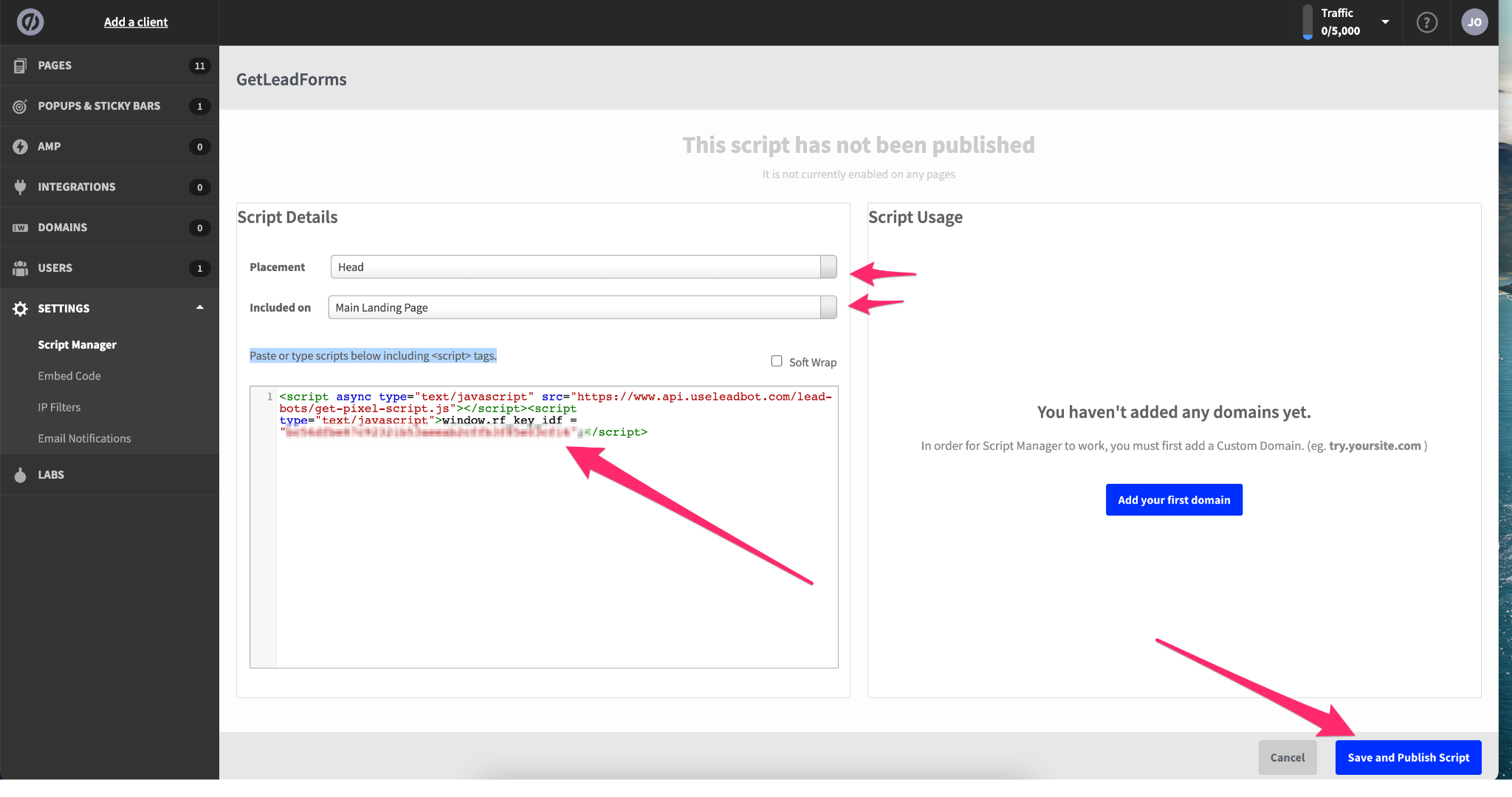The height and width of the screenshot is (797, 1512).
Task: Click the Unbounce logo icon
Action: coord(30,22)
